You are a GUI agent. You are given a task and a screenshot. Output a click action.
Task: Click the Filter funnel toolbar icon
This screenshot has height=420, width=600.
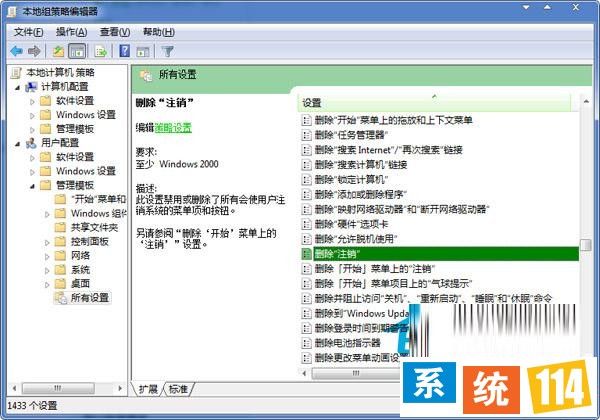click(168, 51)
